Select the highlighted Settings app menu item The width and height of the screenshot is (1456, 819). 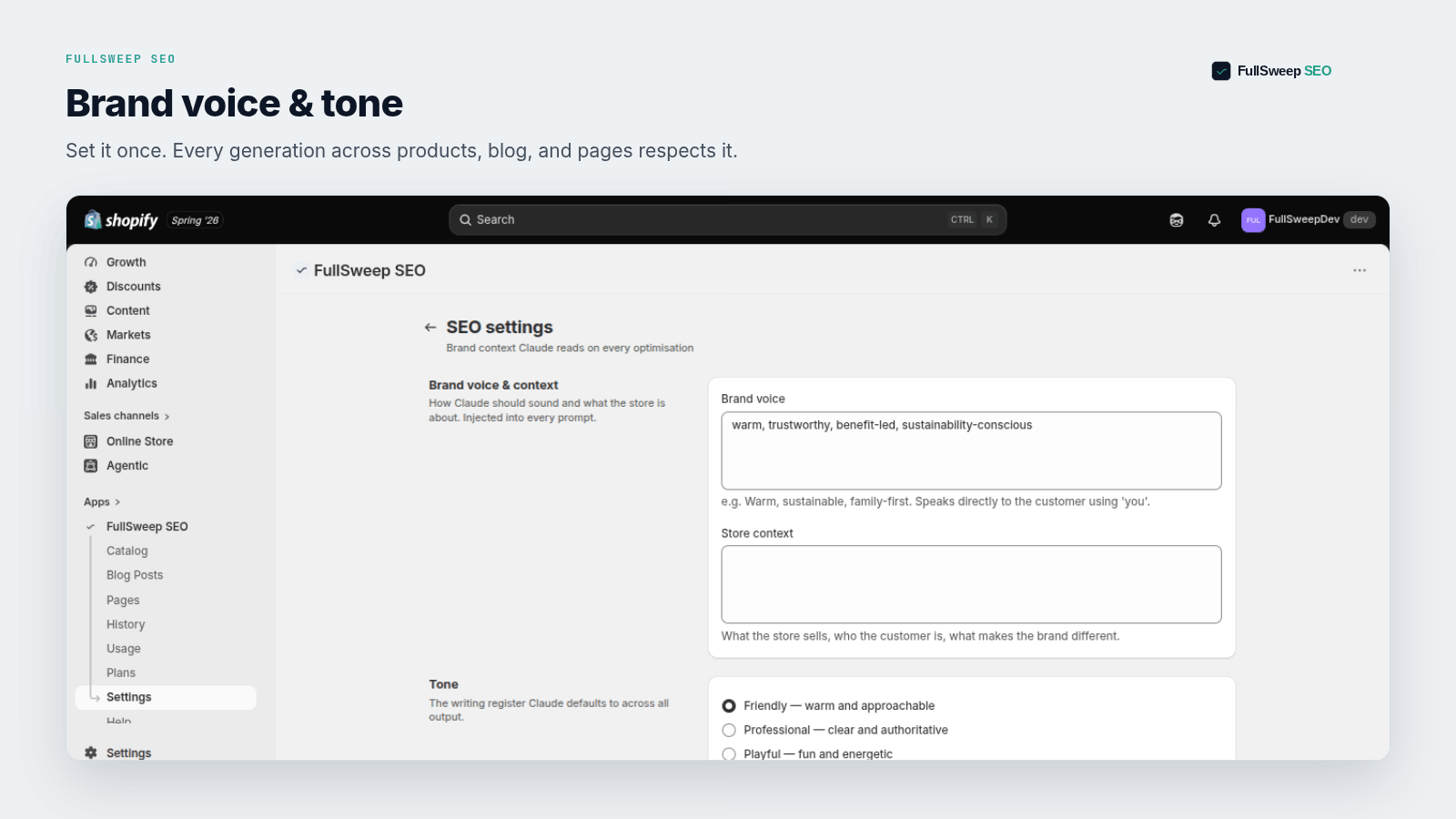point(166,697)
